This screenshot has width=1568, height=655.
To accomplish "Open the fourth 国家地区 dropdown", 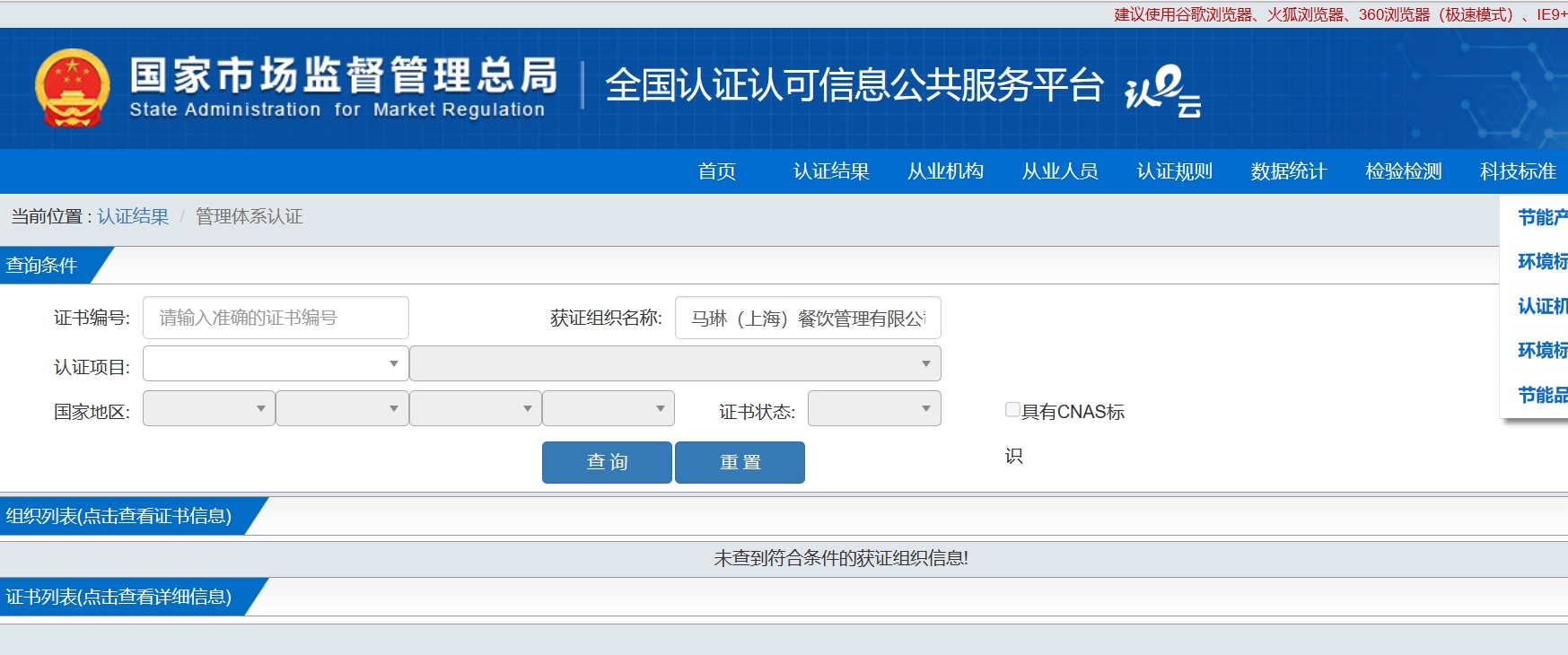I will tap(609, 408).
